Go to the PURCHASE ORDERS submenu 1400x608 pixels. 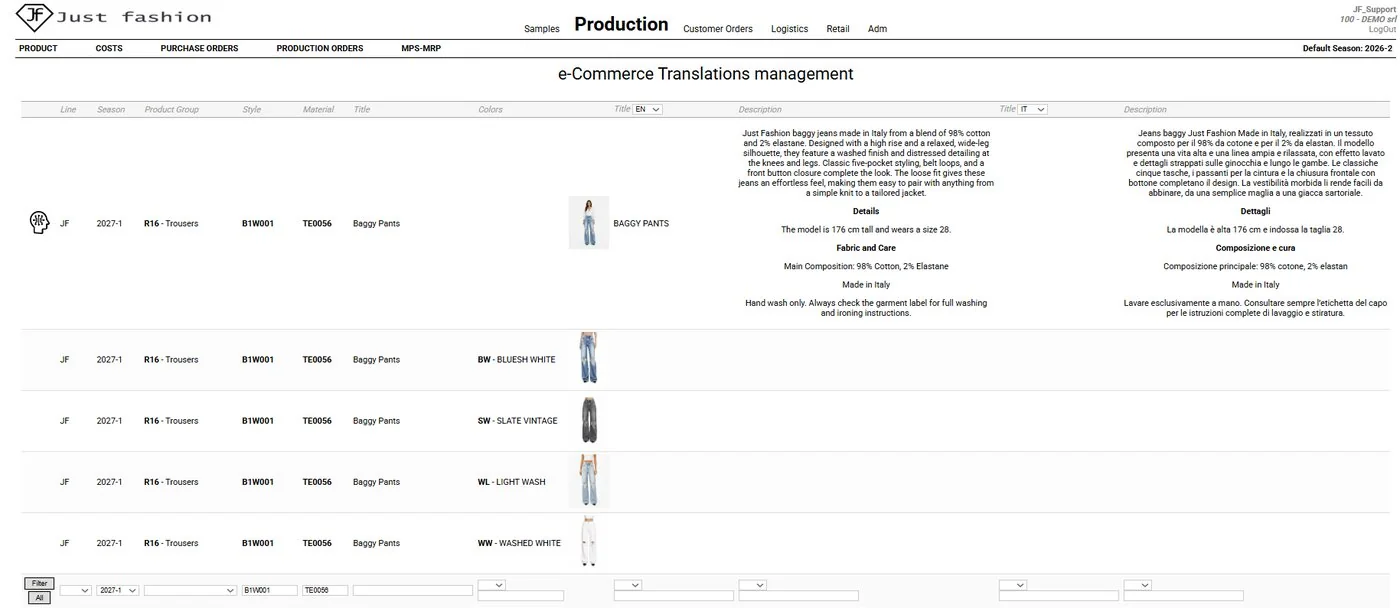pos(199,48)
